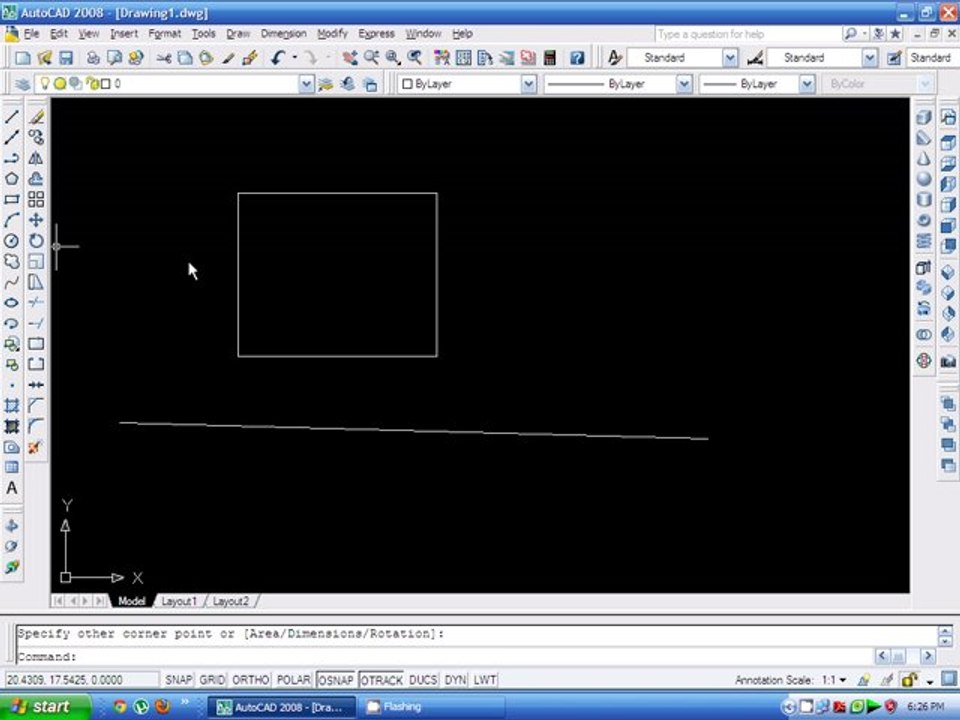
Task: Open the Annotation Scale 1:1 dropdown
Action: coord(843,680)
